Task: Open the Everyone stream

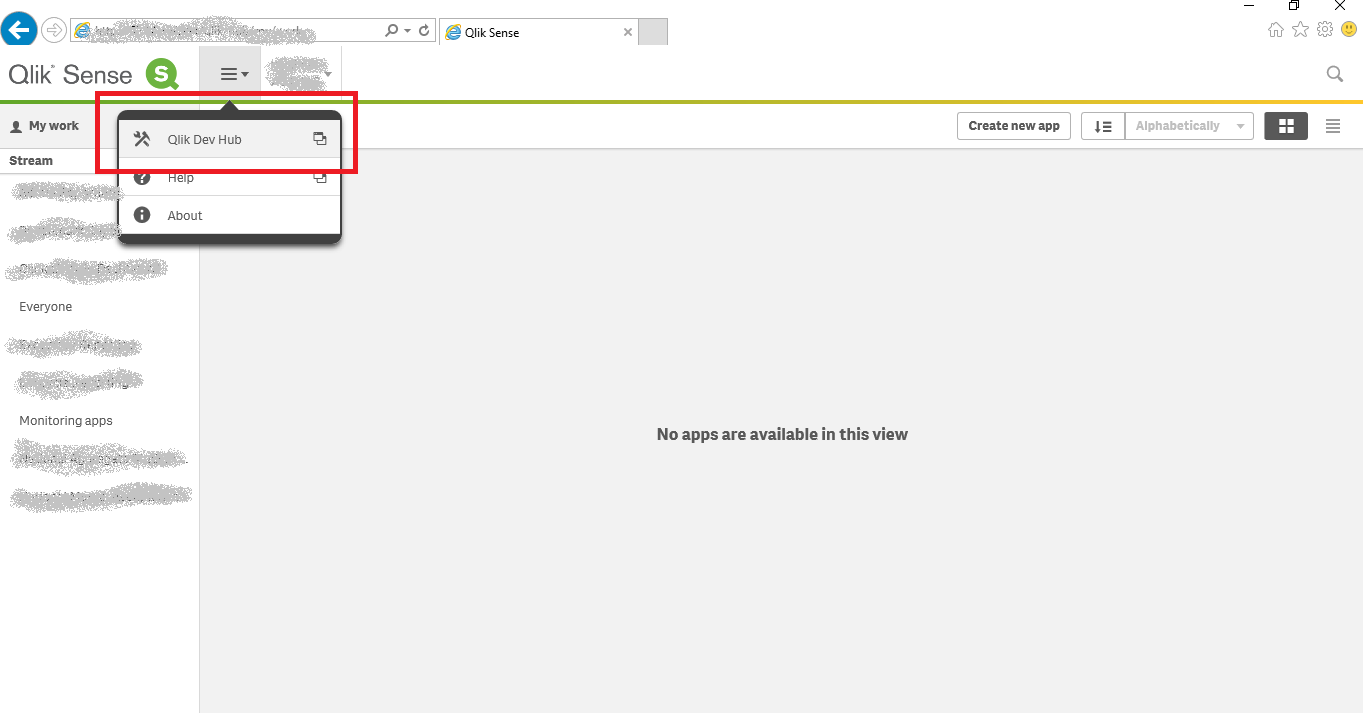Action: (x=45, y=306)
